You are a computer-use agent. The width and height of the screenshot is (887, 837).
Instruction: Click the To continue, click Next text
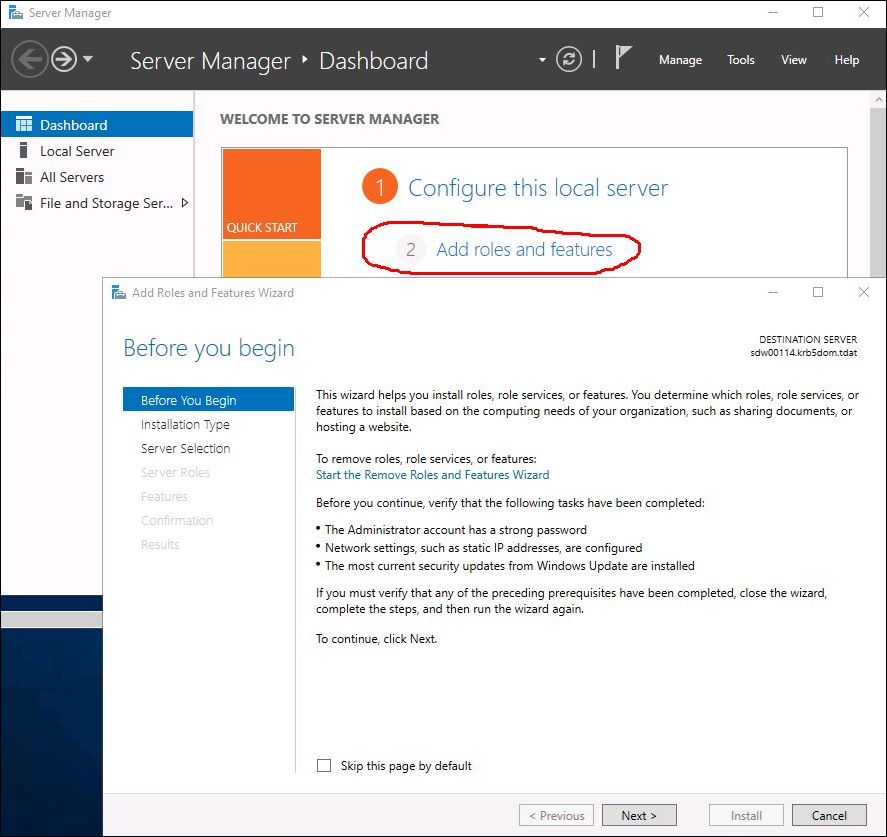tap(377, 638)
